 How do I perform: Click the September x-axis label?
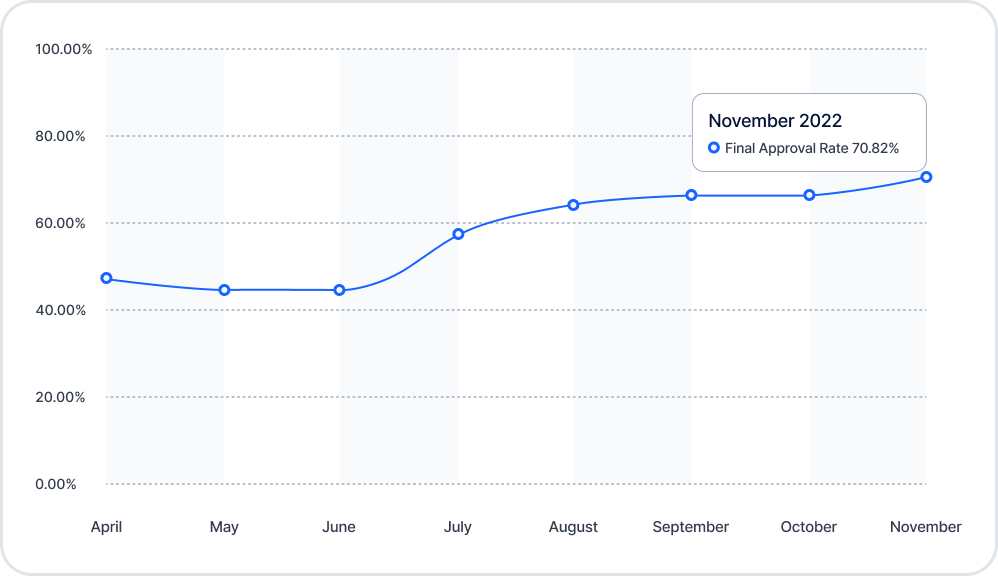(x=691, y=527)
